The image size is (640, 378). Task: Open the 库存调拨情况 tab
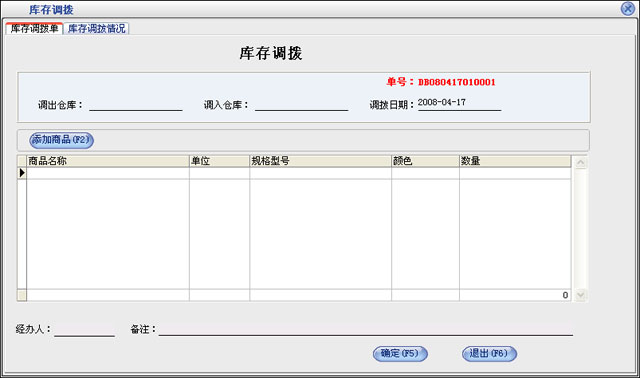click(x=96, y=28)
